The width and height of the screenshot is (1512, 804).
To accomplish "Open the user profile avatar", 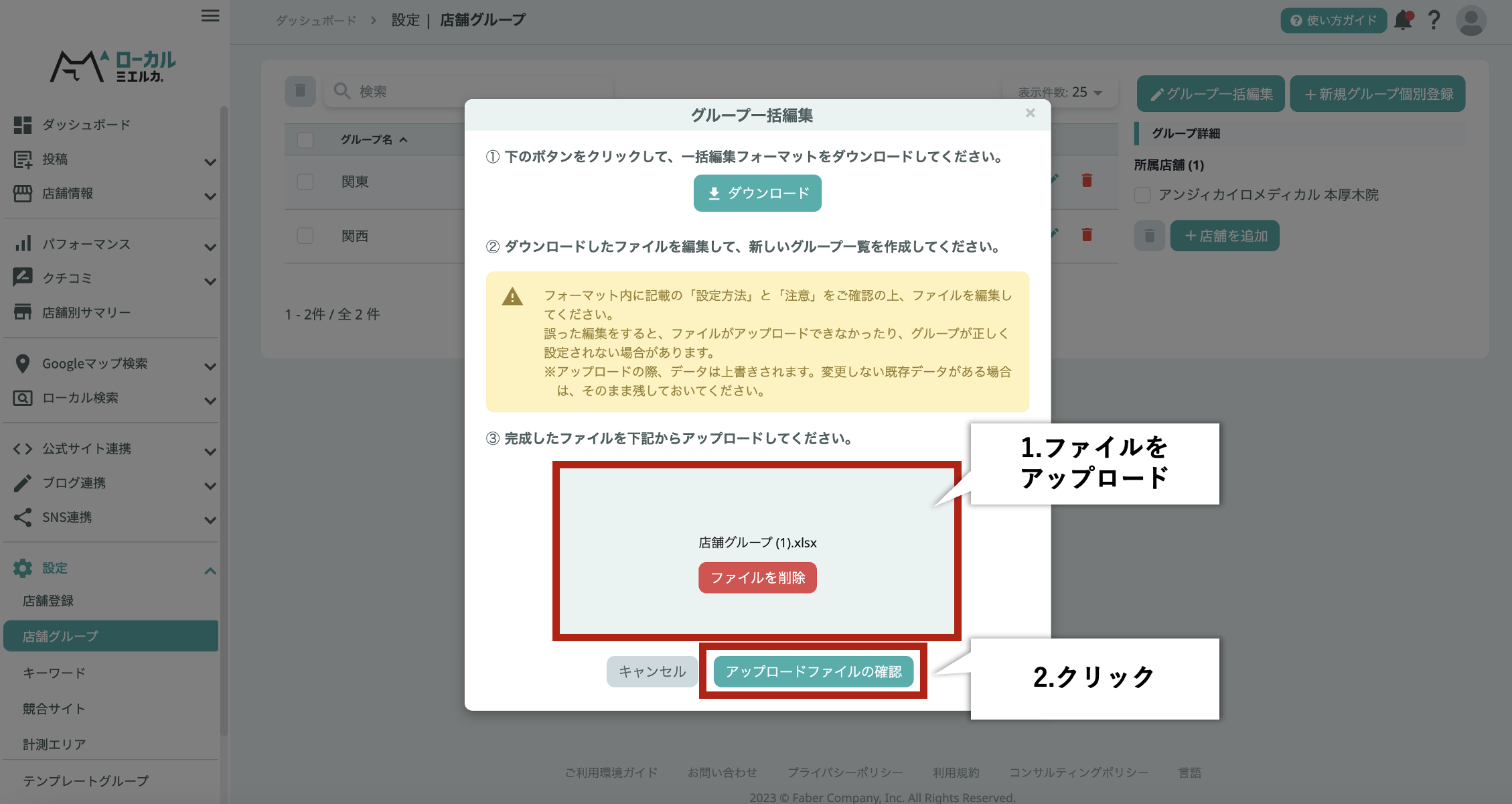I will 1470,21.
